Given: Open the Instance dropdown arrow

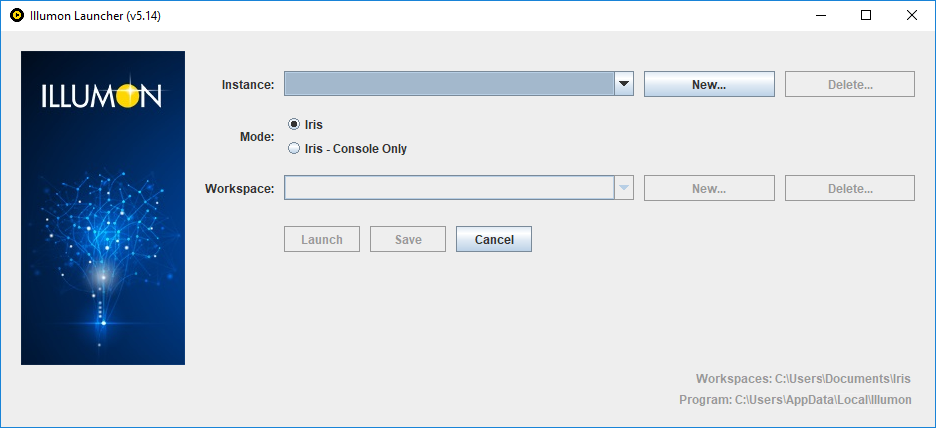Looking at the screenshot, I should pos(624,84).
